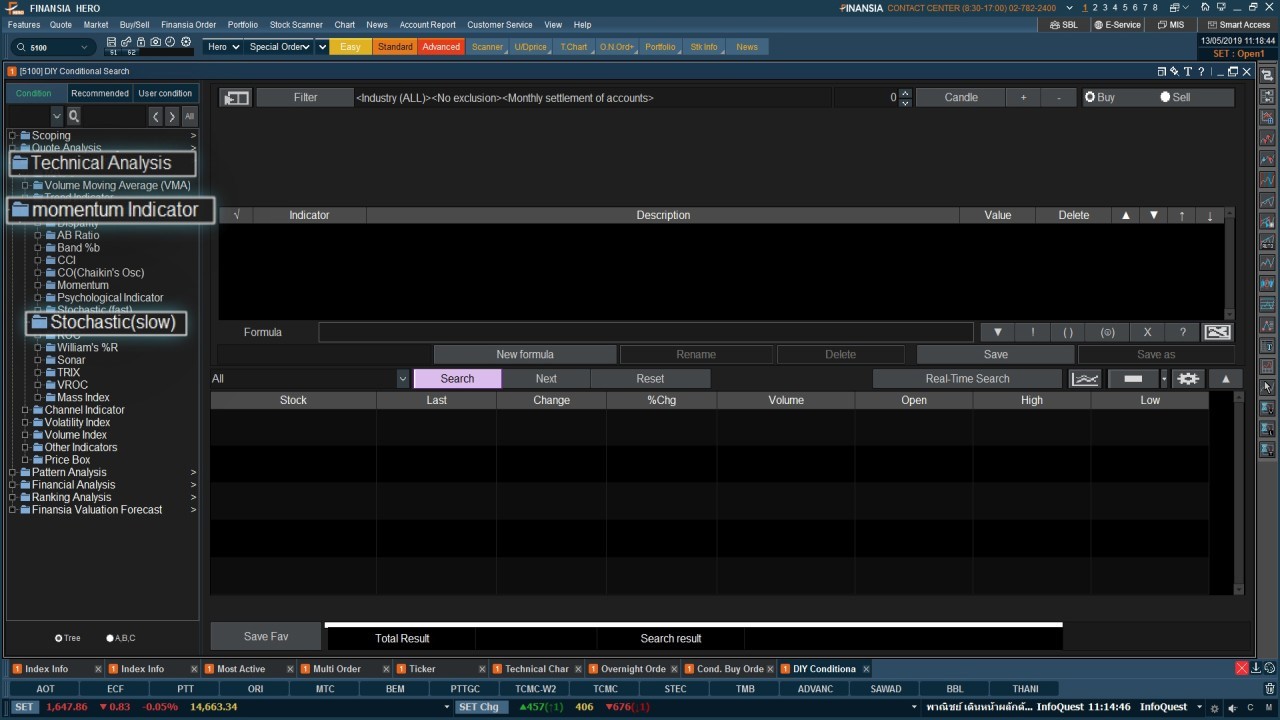Click the padlock icon in the top toolbar
This screenshot has width=1280, height=720.
pyautogui.click(x=141, y=43)
